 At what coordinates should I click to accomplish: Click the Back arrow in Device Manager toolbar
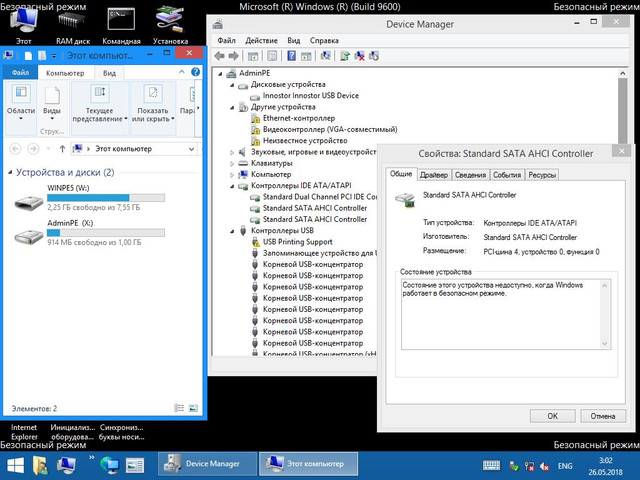(220, 56)
